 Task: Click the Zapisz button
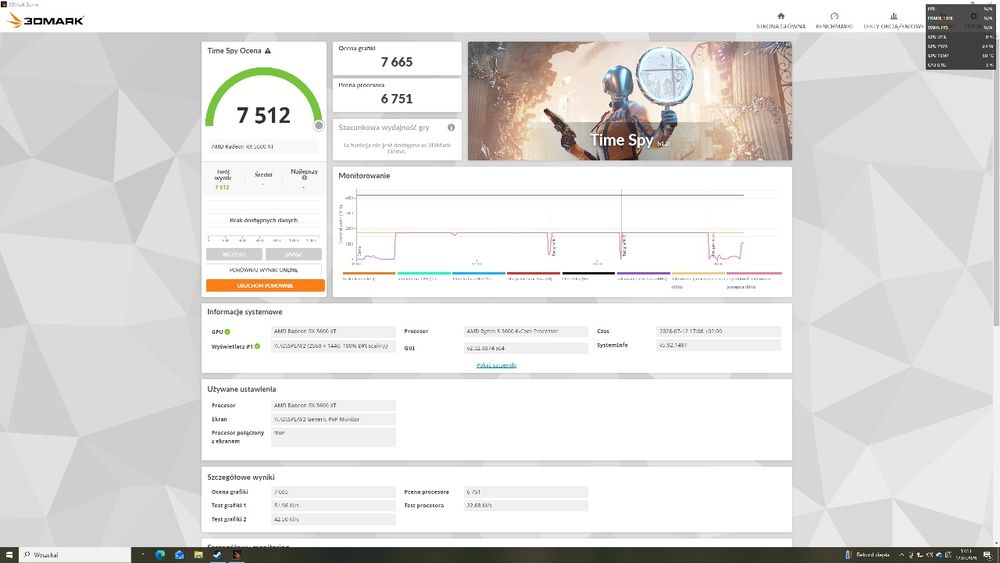[x=293, y=254]
